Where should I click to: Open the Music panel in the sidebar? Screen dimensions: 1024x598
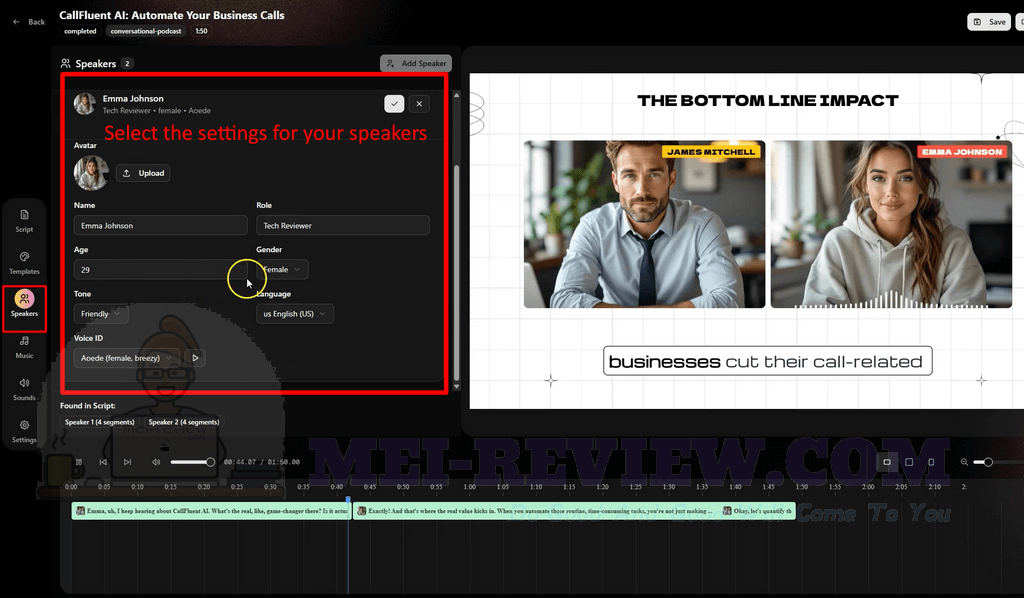24,346
